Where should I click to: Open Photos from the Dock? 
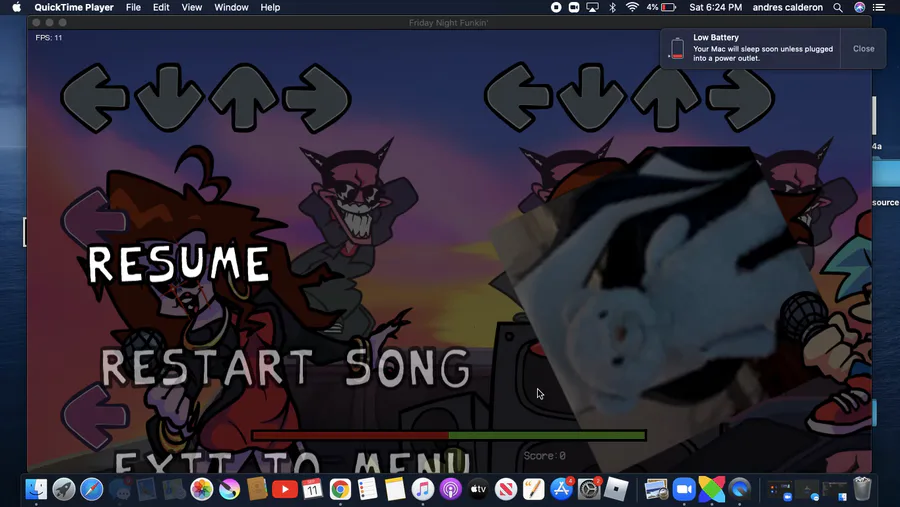point(201,489)
